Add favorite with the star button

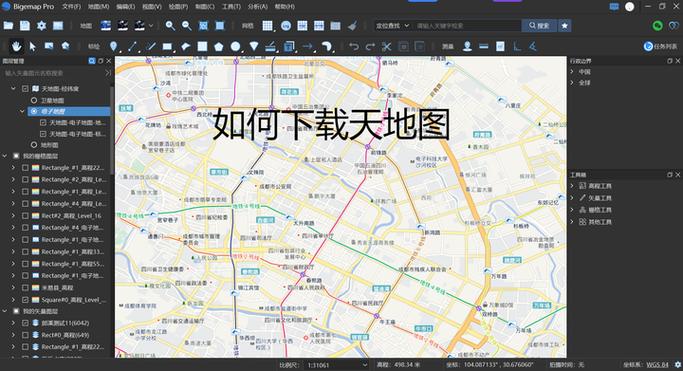click(565, 26)
